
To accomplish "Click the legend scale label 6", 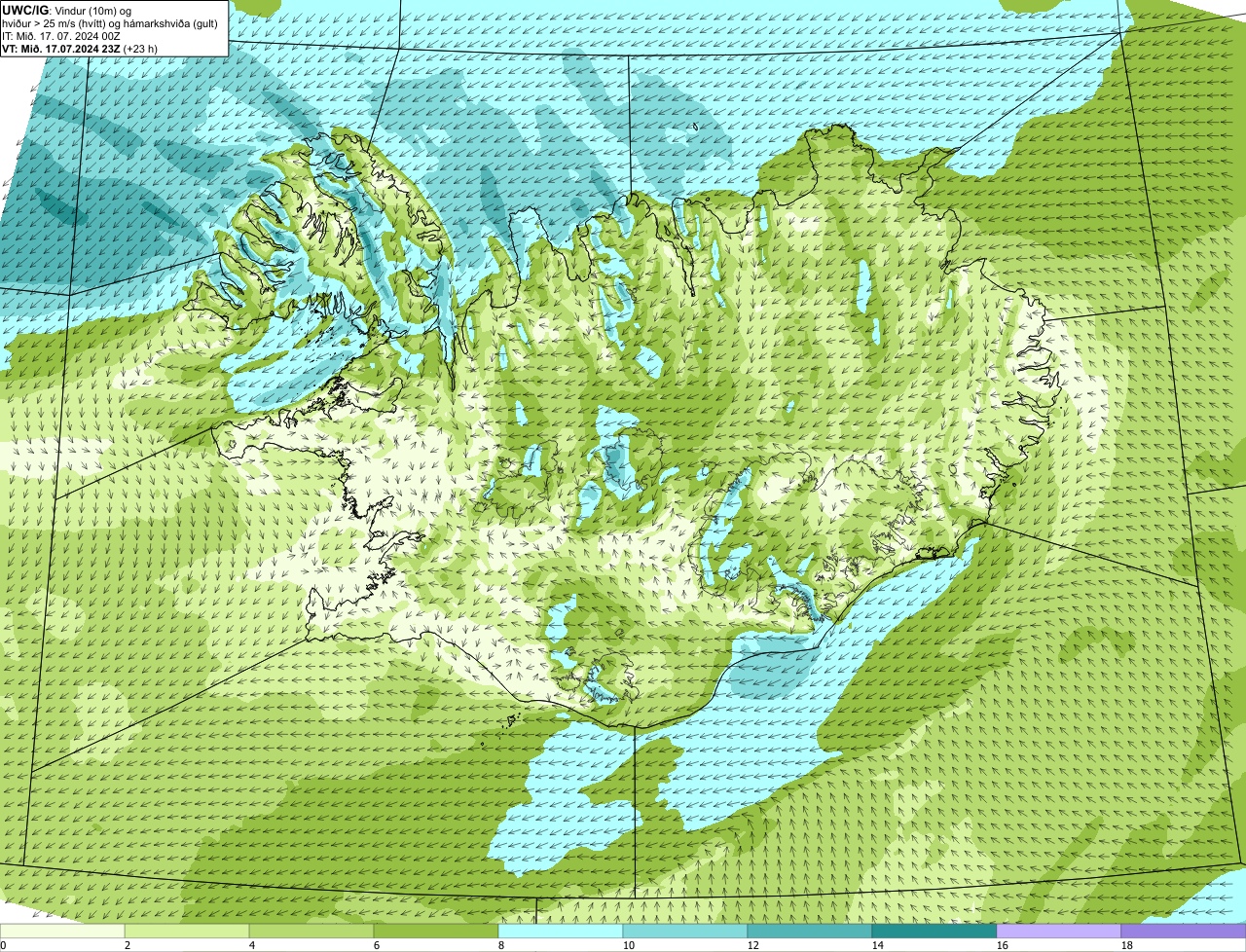I will 377,945.
